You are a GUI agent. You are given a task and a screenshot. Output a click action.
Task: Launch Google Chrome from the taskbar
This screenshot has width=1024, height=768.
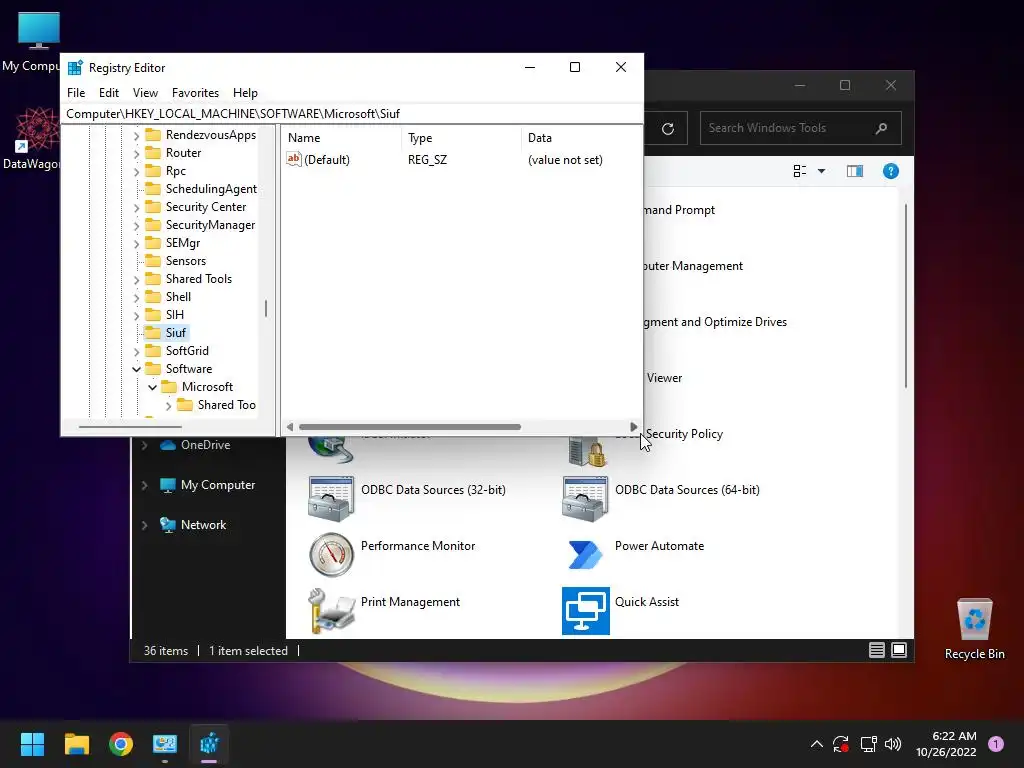[x=121, y=744]
